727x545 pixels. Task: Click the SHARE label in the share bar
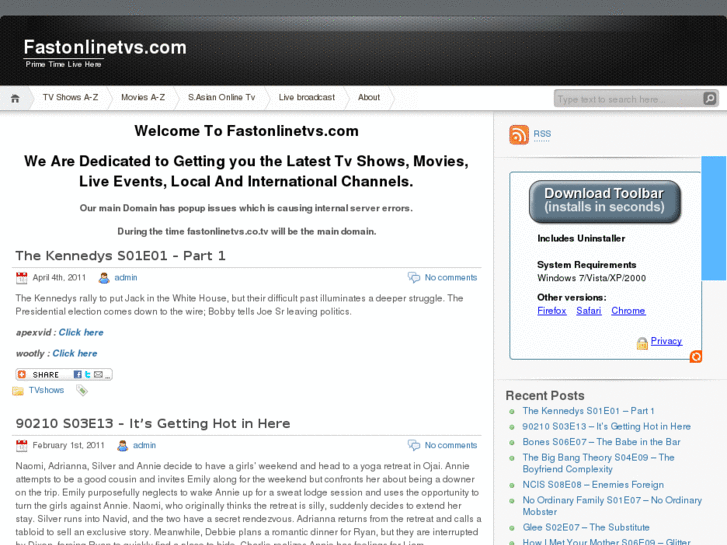click(x=45, y=375)
